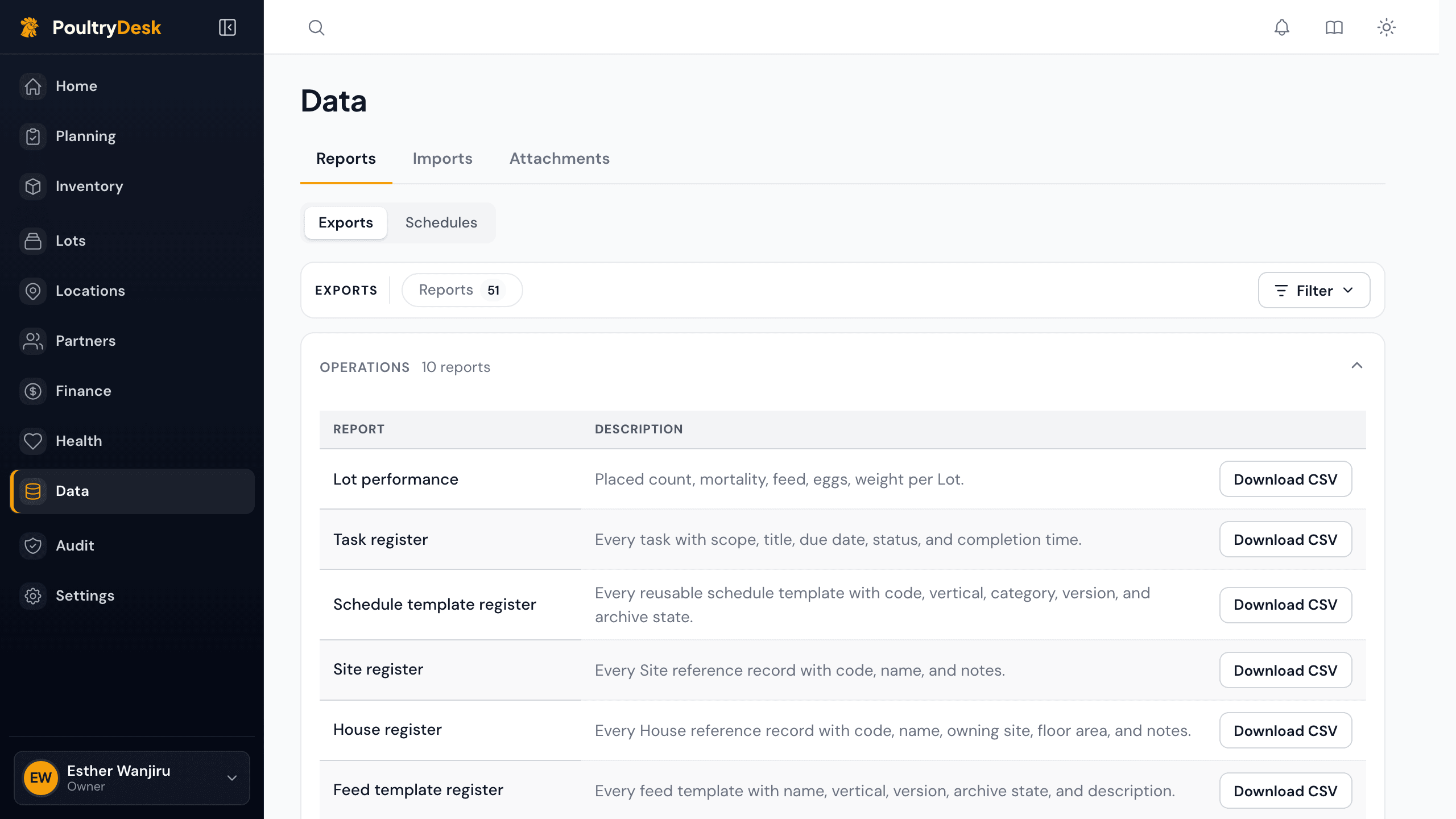Open Settings gear icon

coord(33,596)
